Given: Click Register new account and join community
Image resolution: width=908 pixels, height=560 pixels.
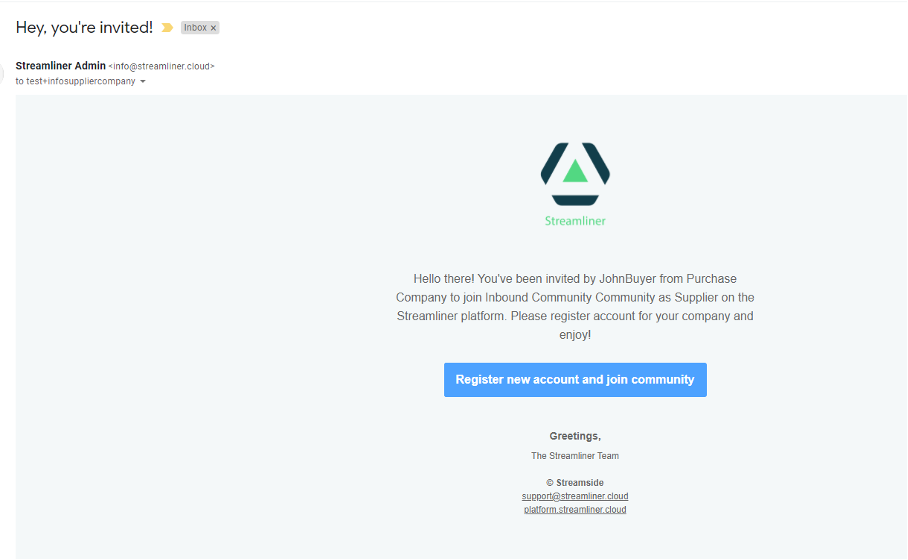Looking at the screenshot, I should 575,380.
